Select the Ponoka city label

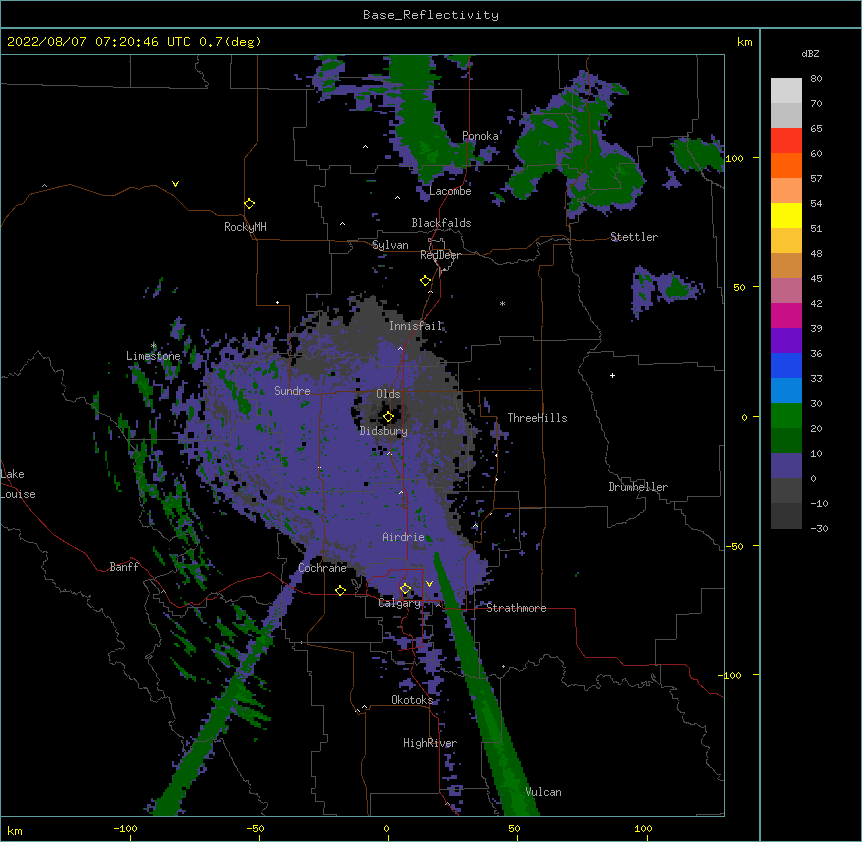[x=480, y=136]
